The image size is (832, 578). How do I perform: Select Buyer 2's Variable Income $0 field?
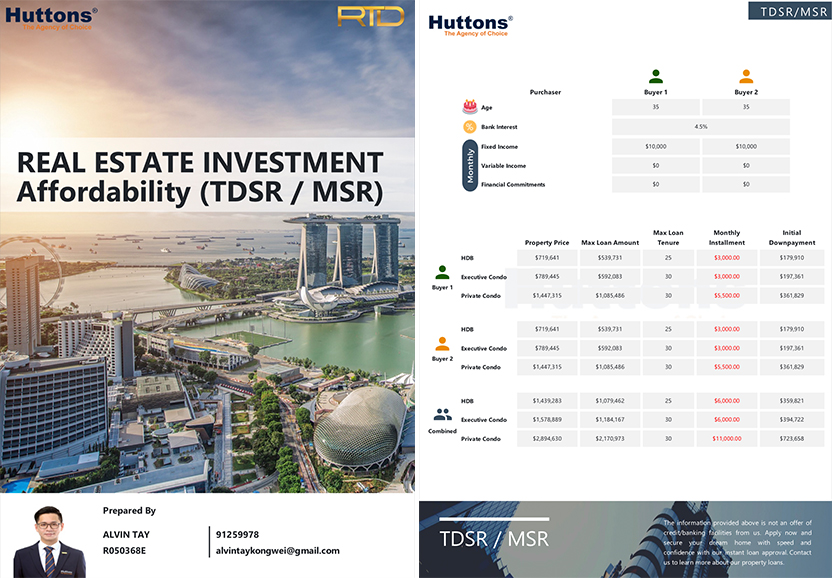click(746, 166)
